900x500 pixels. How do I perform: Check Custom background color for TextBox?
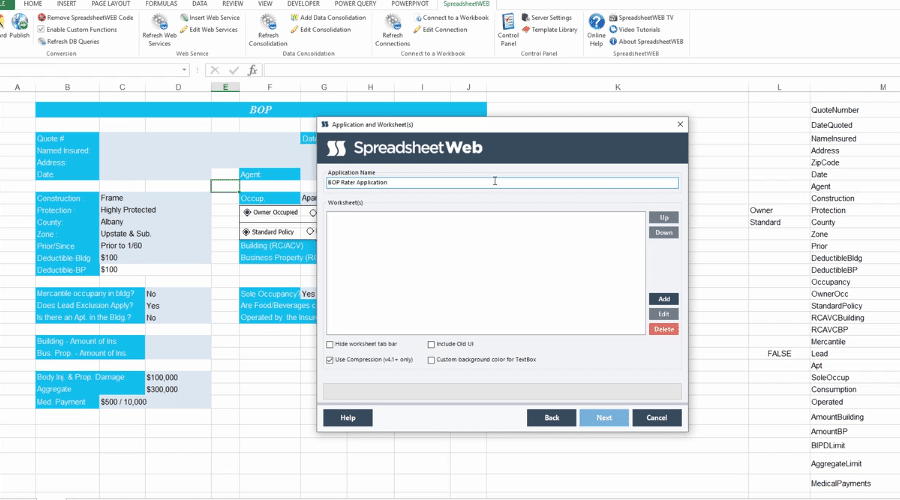(431, 360)
